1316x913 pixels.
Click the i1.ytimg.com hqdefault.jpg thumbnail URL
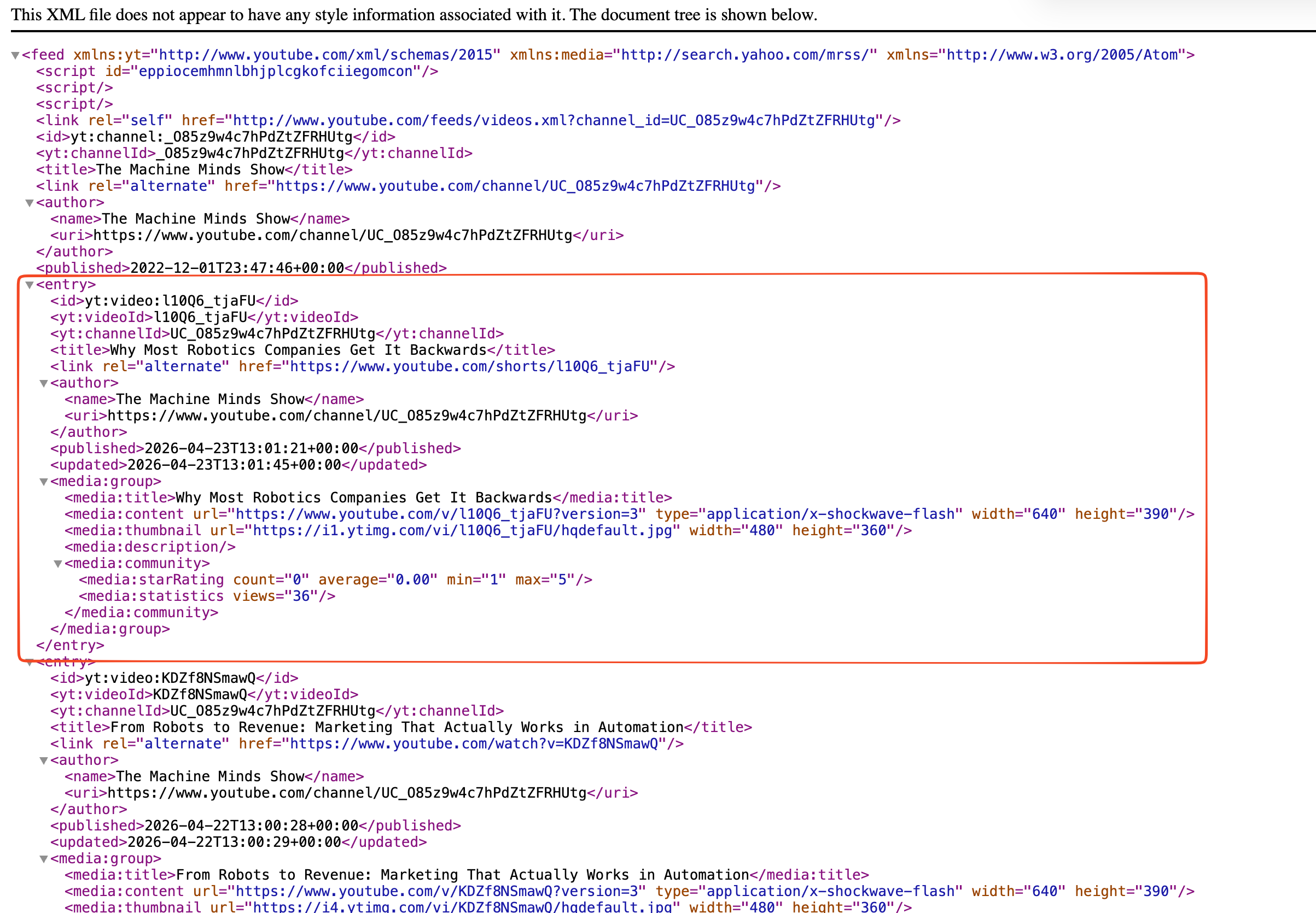(x=462, y=531)
